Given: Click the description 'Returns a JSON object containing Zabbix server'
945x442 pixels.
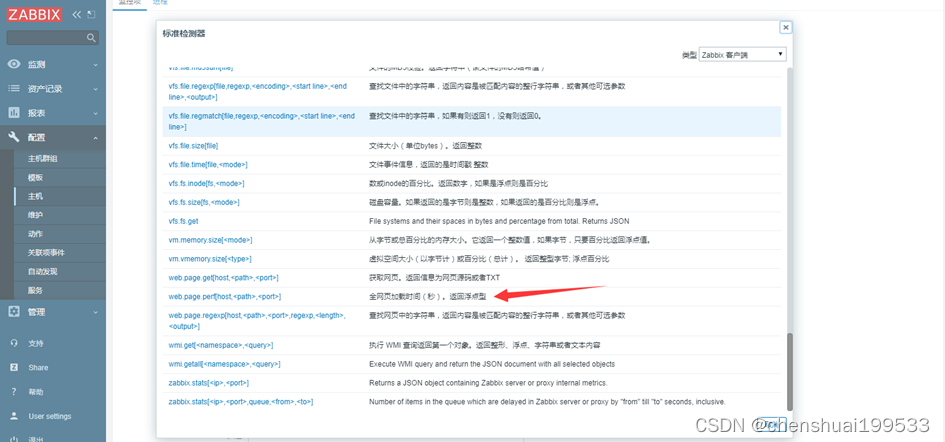Looking at the screenshot, I should pos(488,383).
